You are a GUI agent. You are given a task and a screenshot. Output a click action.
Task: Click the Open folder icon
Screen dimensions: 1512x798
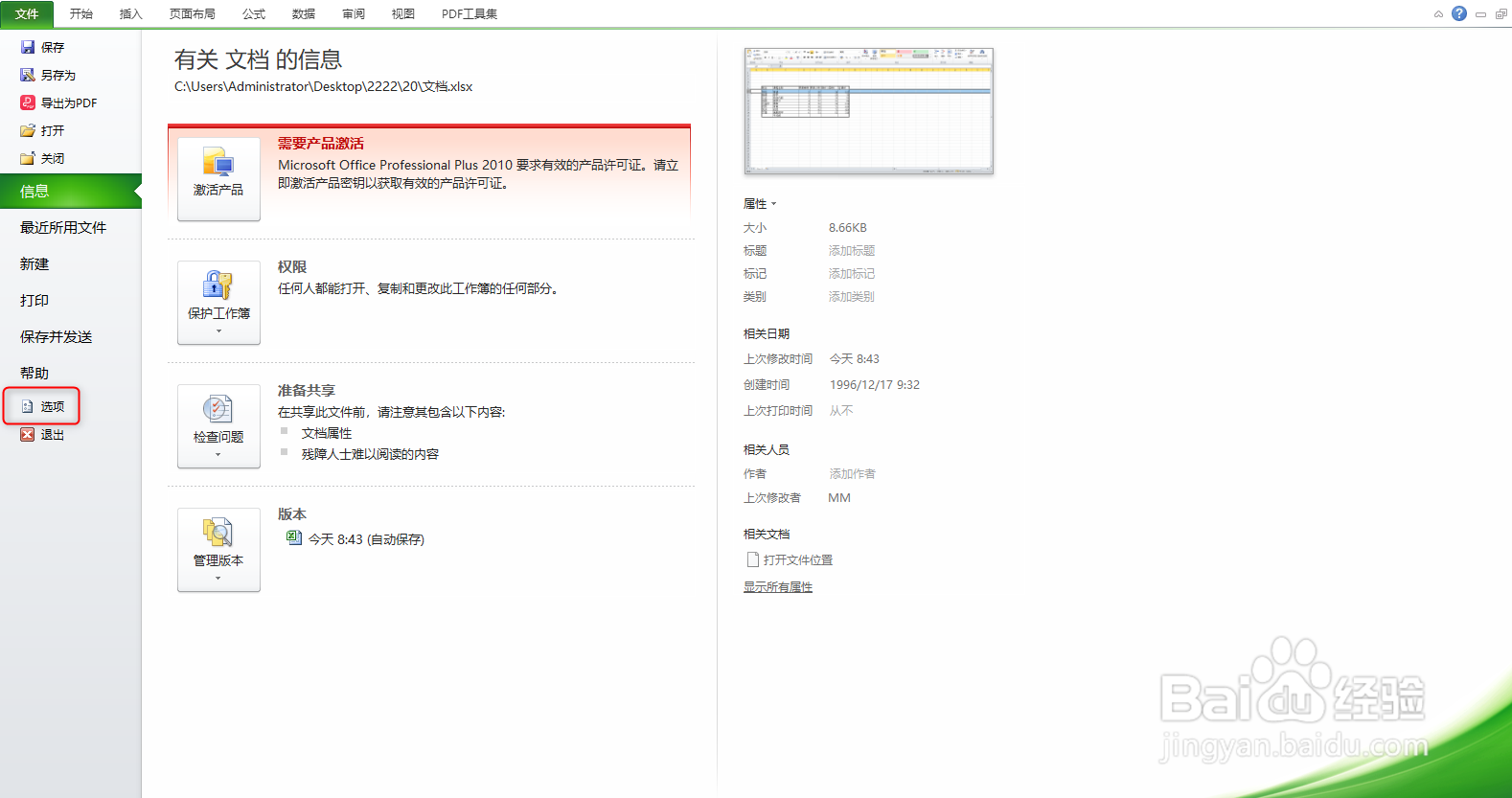[x=28, y=130]
